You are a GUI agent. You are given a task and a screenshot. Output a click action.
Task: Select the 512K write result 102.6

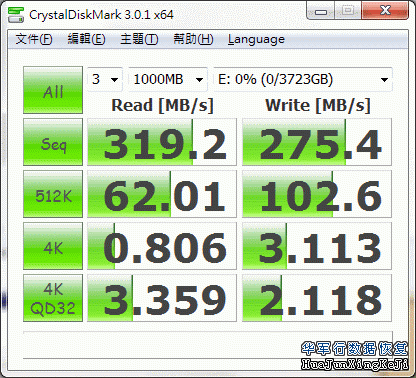pos(317,194)
